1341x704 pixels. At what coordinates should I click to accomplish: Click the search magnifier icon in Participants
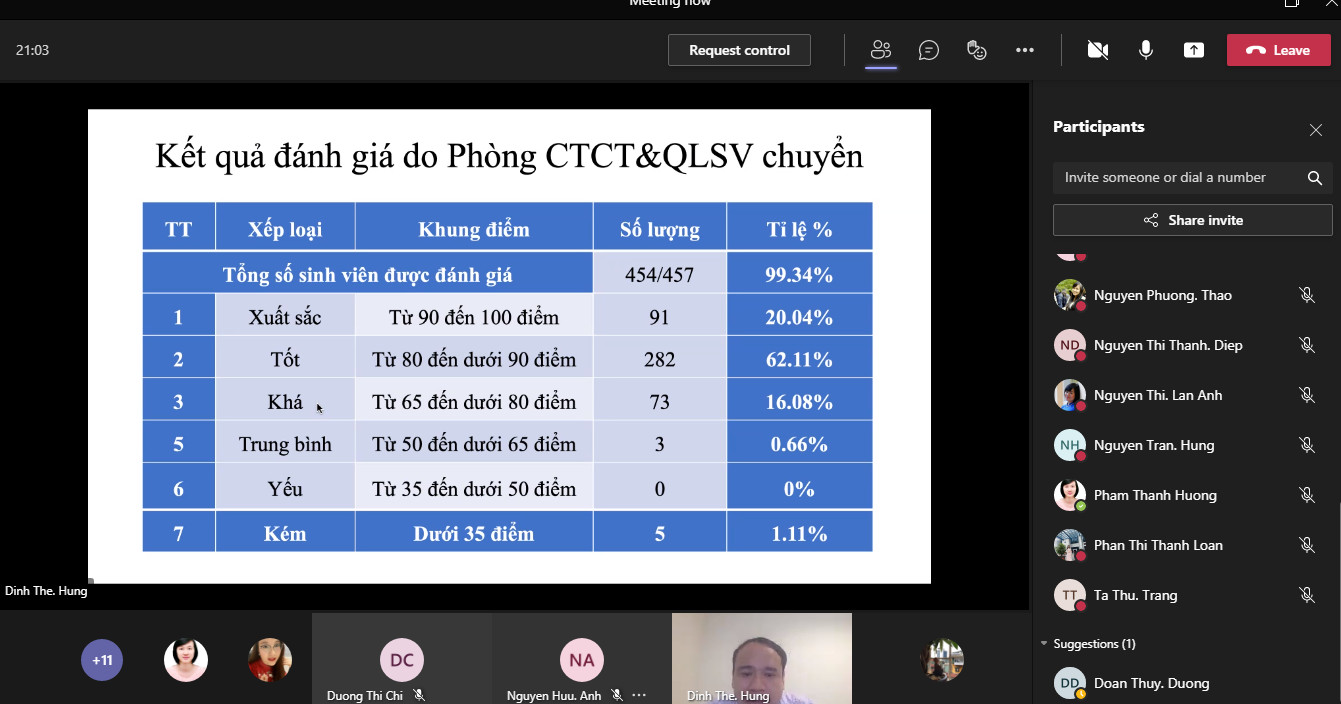pos(1314,178)
